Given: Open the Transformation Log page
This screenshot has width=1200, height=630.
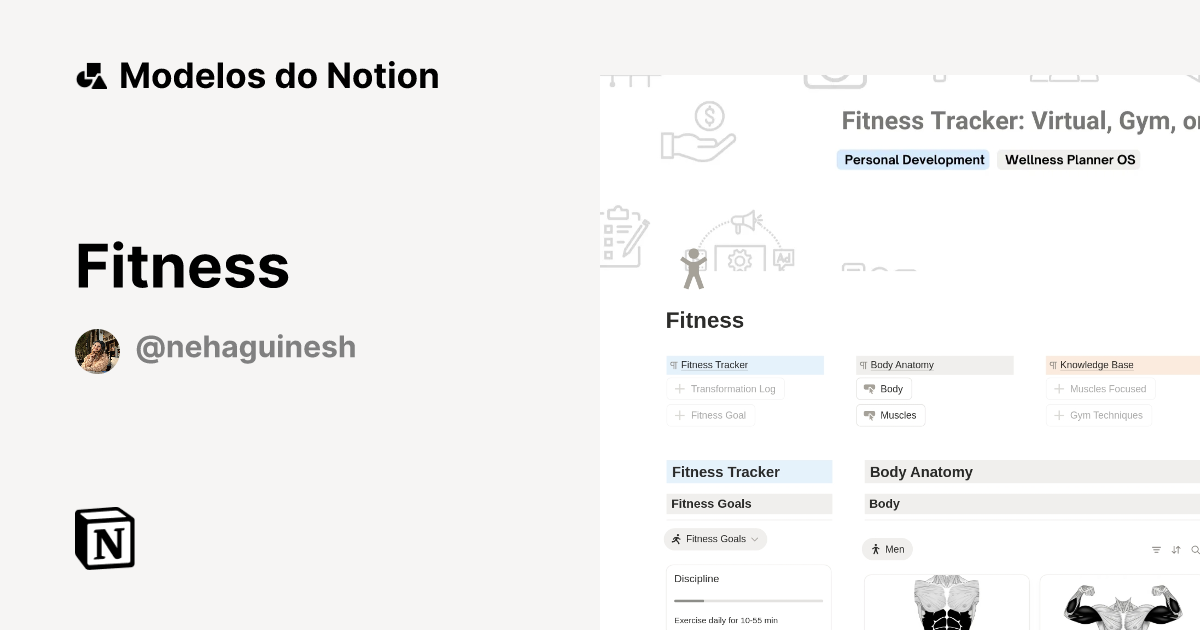Looking at the screenshot, I should [x=732, y=389].
